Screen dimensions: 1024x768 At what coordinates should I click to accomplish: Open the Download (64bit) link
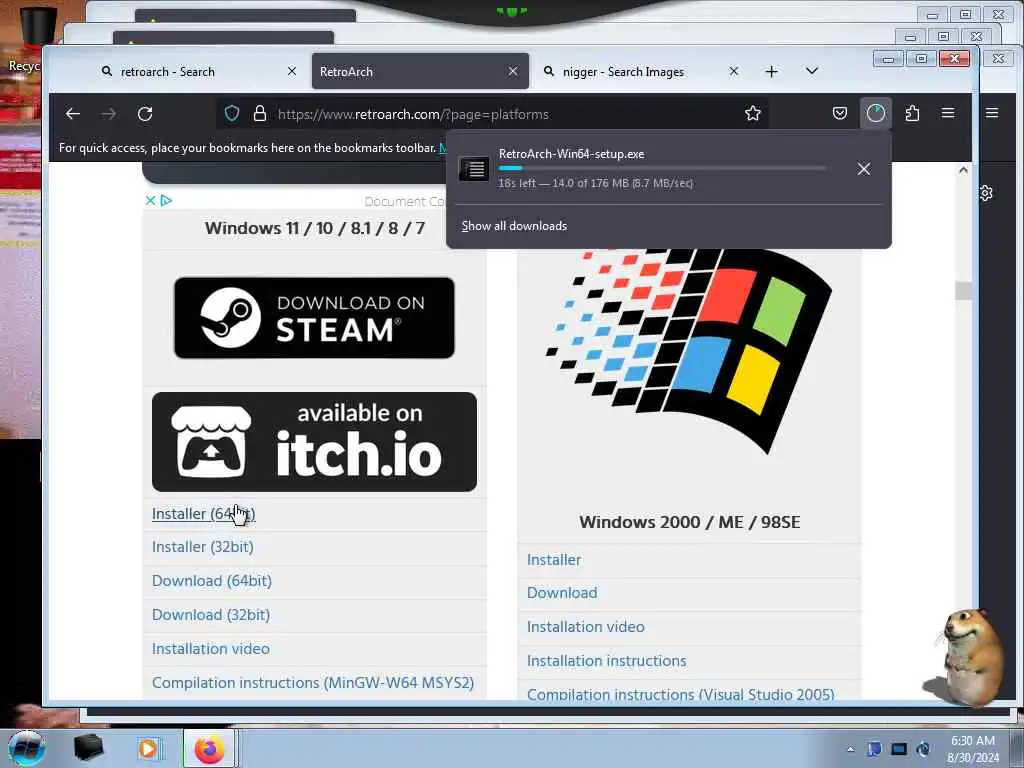click(212, 581)
